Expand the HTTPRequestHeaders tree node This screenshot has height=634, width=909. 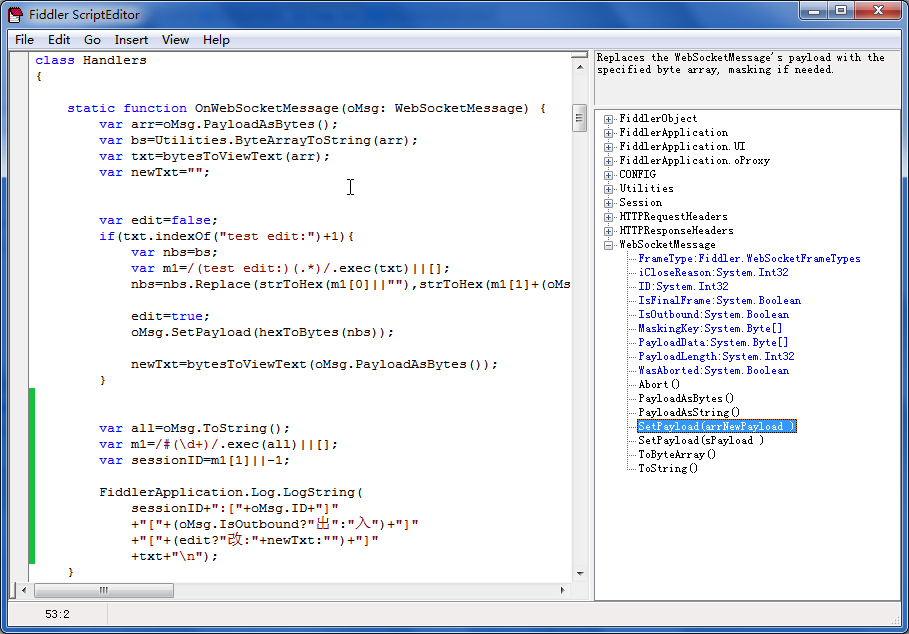pyautogui.click(x=608, y=217)
